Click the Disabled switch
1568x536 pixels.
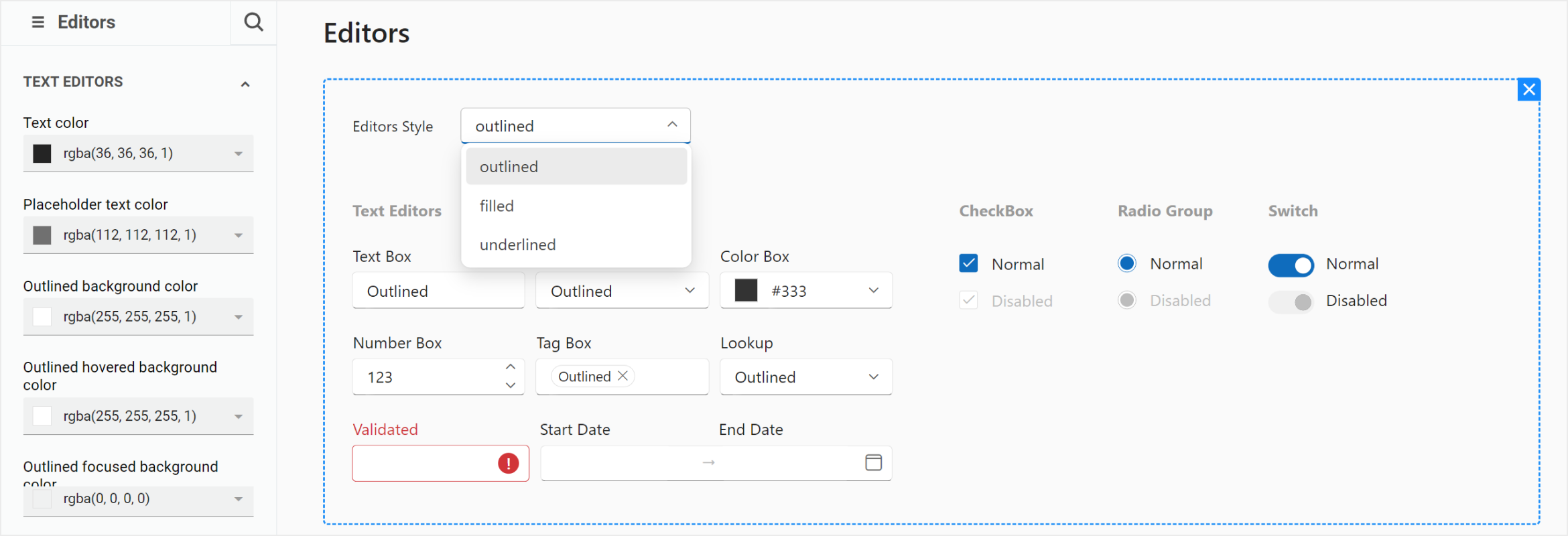click(x=1291, y=302)
